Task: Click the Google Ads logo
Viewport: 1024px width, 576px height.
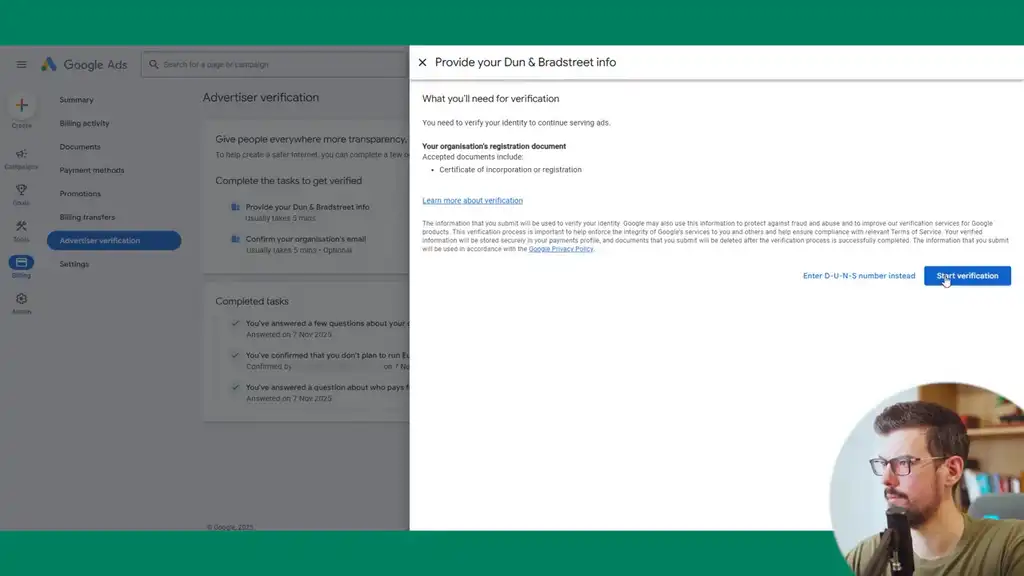Action: click(85, 64)
